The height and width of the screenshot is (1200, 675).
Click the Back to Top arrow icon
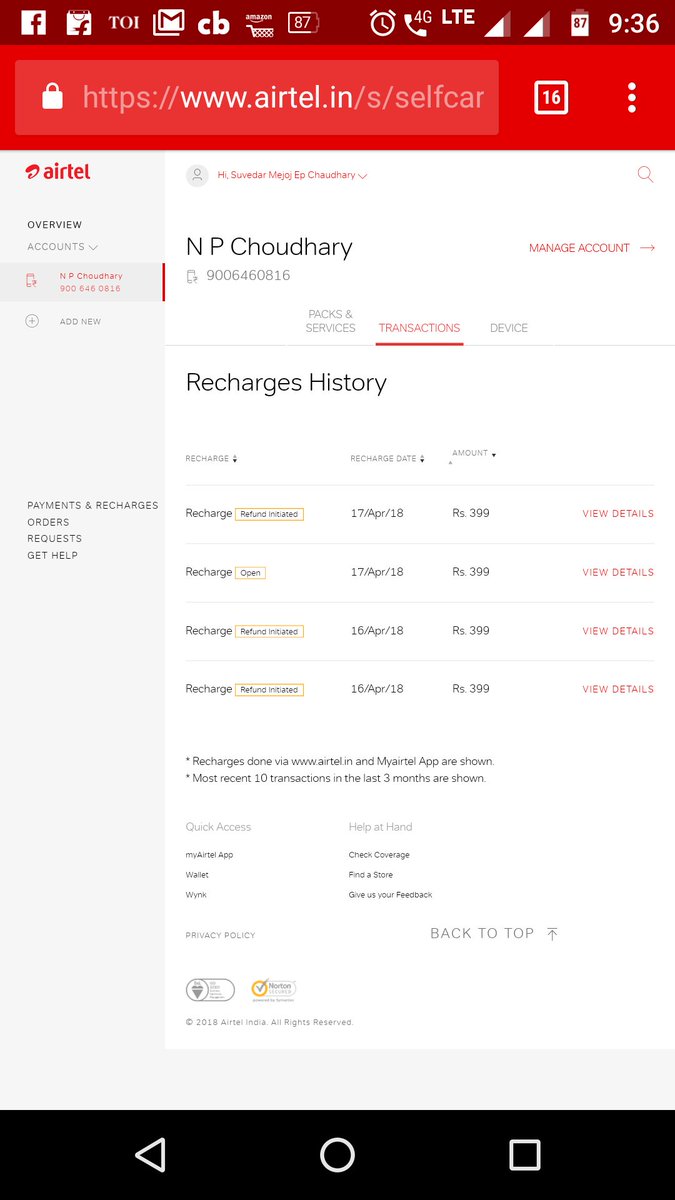click(552, 933)
